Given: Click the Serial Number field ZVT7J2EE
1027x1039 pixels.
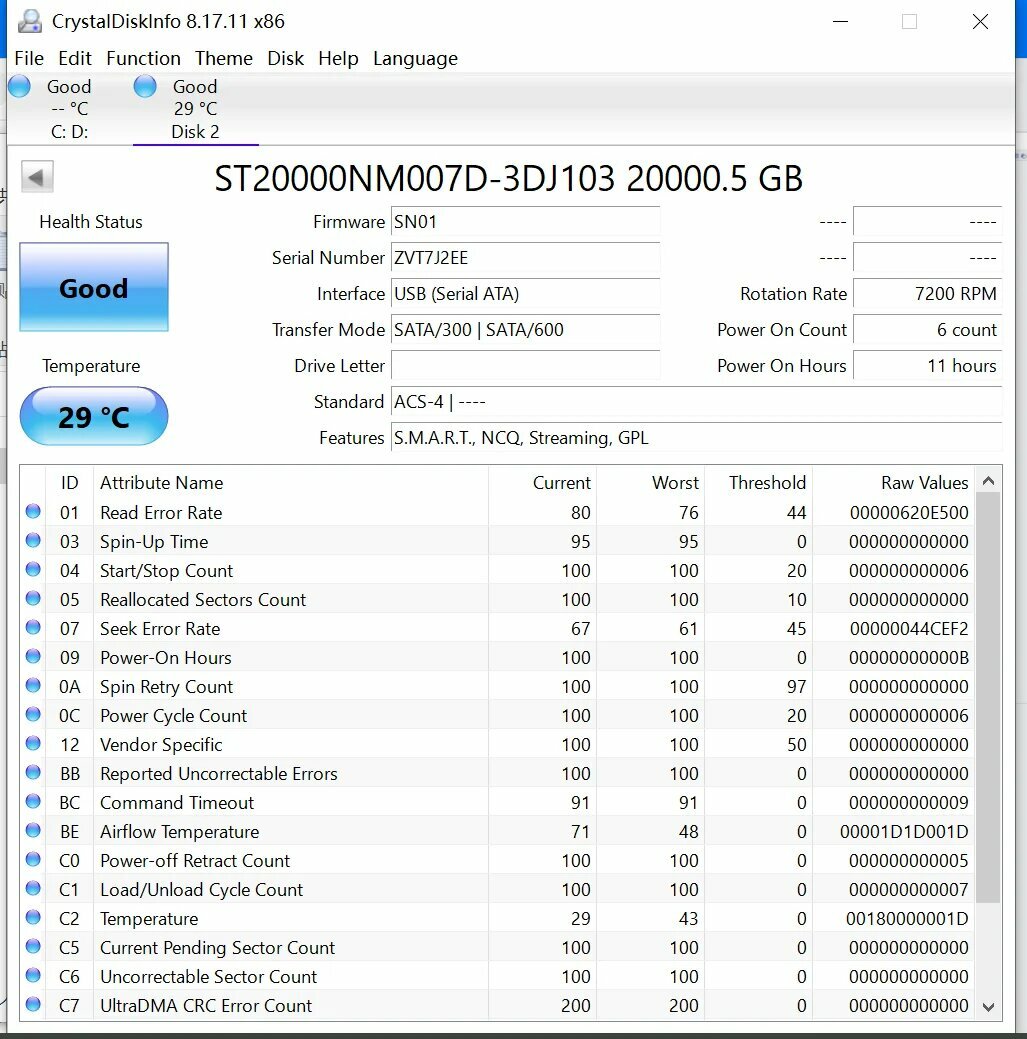Looking at the screenshot, I should pos(525,257).
